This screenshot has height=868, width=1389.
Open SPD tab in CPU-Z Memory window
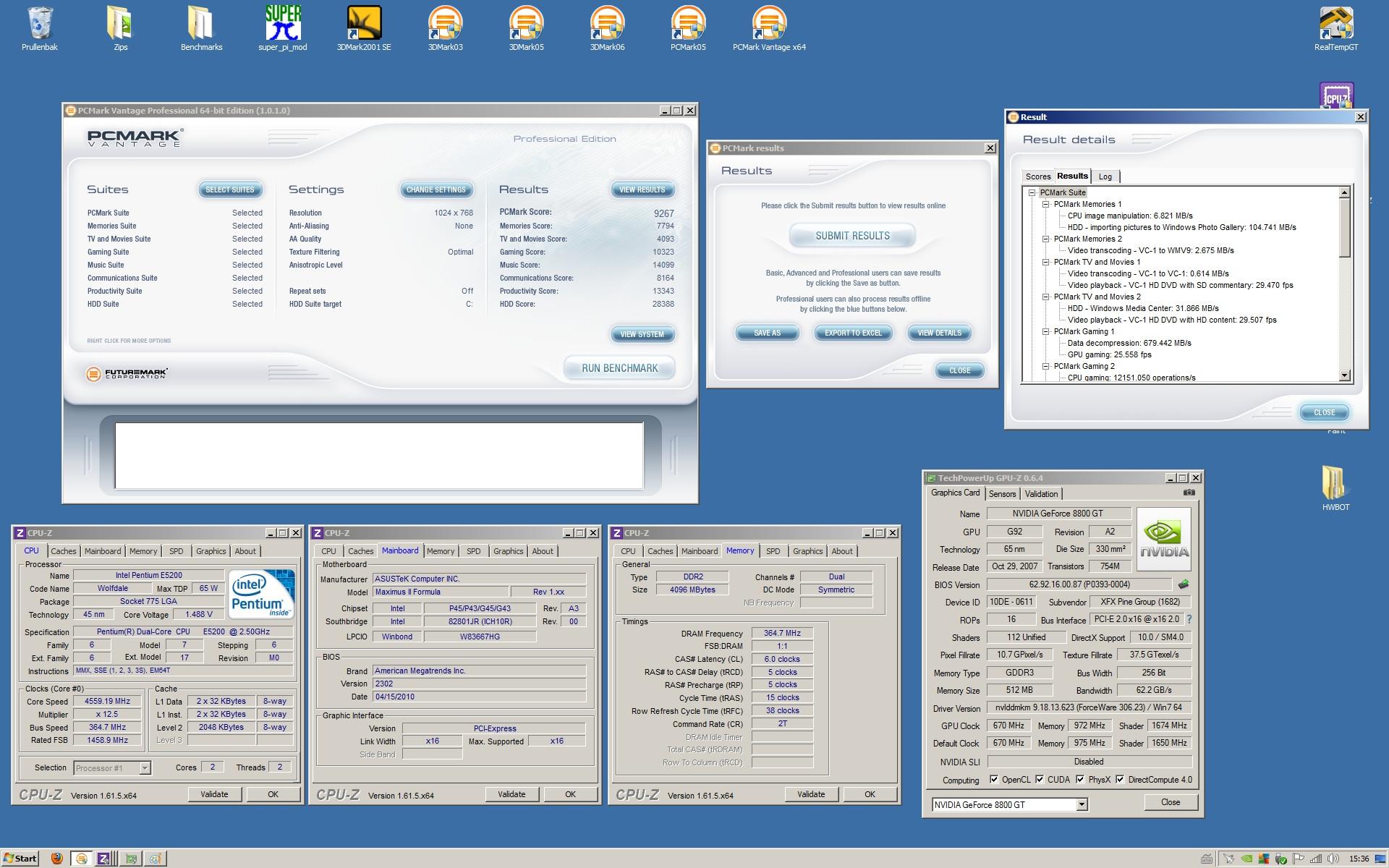(773, 551)
